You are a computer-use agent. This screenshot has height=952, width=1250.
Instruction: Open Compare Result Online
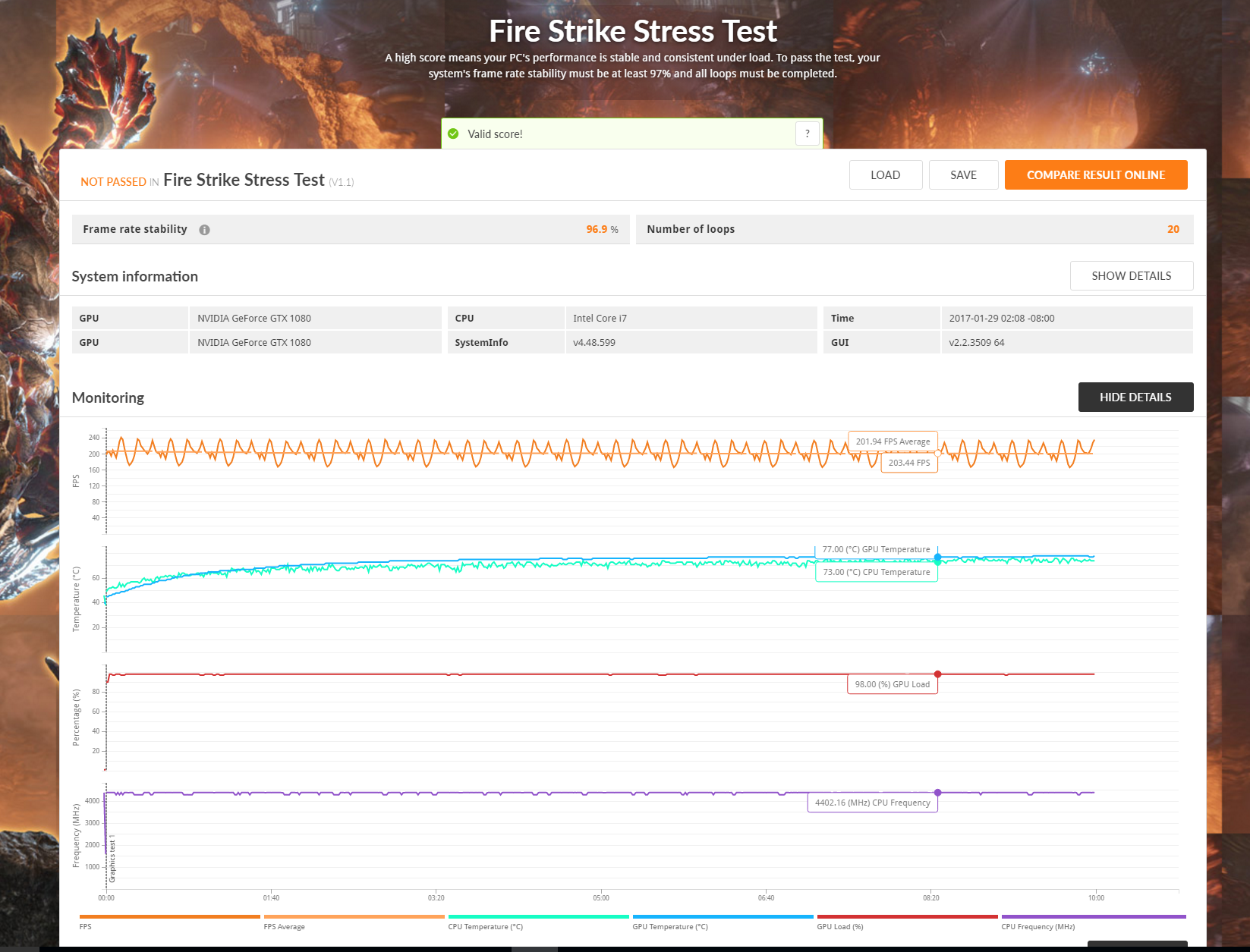coord(1095,175)
